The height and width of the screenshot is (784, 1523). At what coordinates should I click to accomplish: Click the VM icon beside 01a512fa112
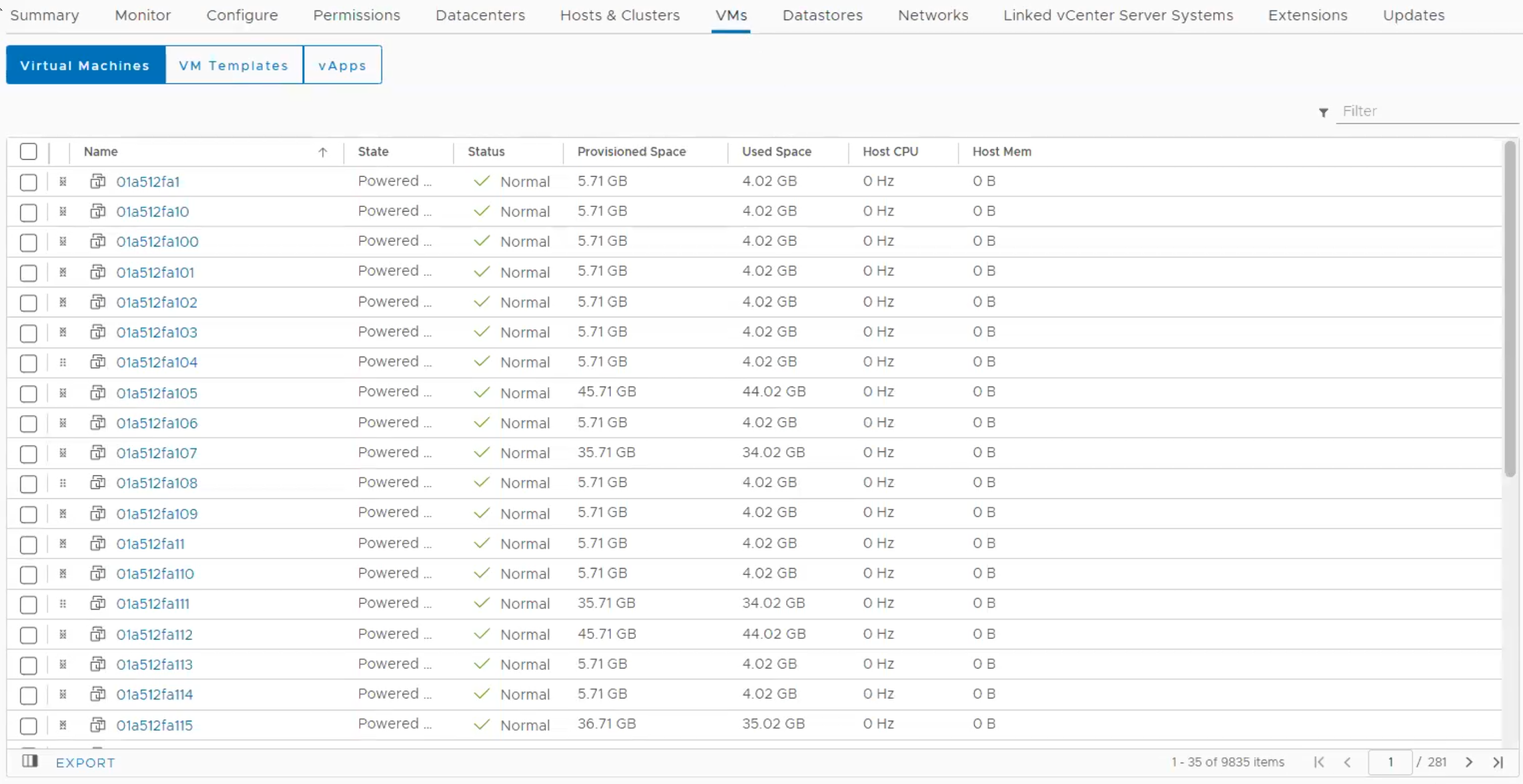(98, 634)
